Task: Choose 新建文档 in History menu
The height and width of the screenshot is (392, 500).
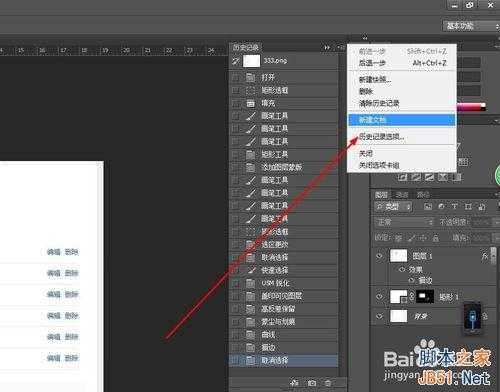Action: coord(402,120)
